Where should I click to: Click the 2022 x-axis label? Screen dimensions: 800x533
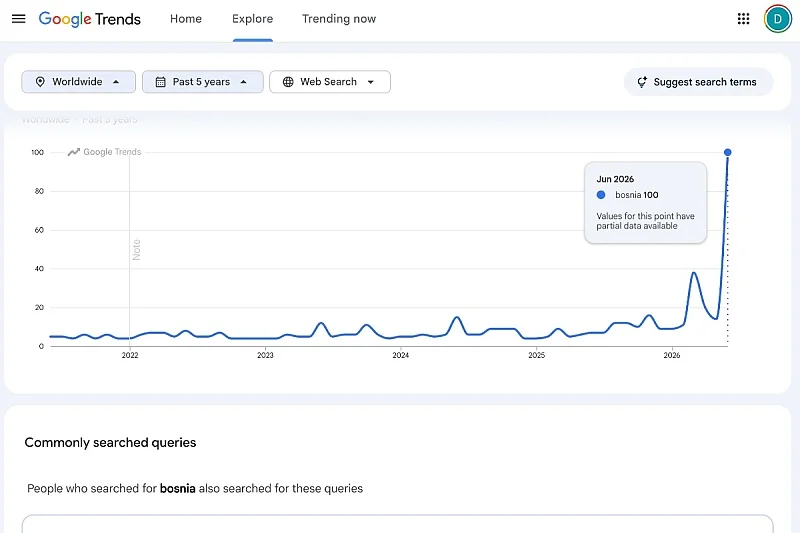coord(130,355)
